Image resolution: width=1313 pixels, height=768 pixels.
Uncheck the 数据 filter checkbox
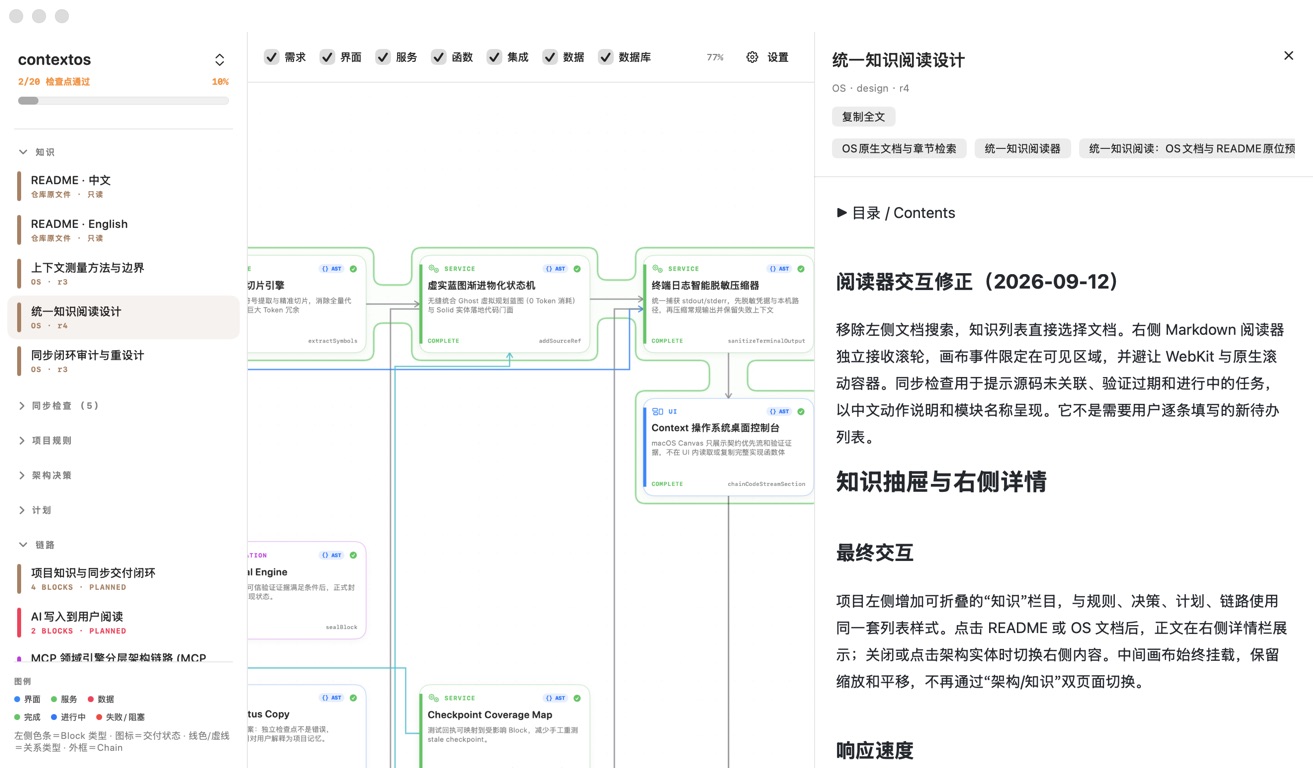point(550,57)
